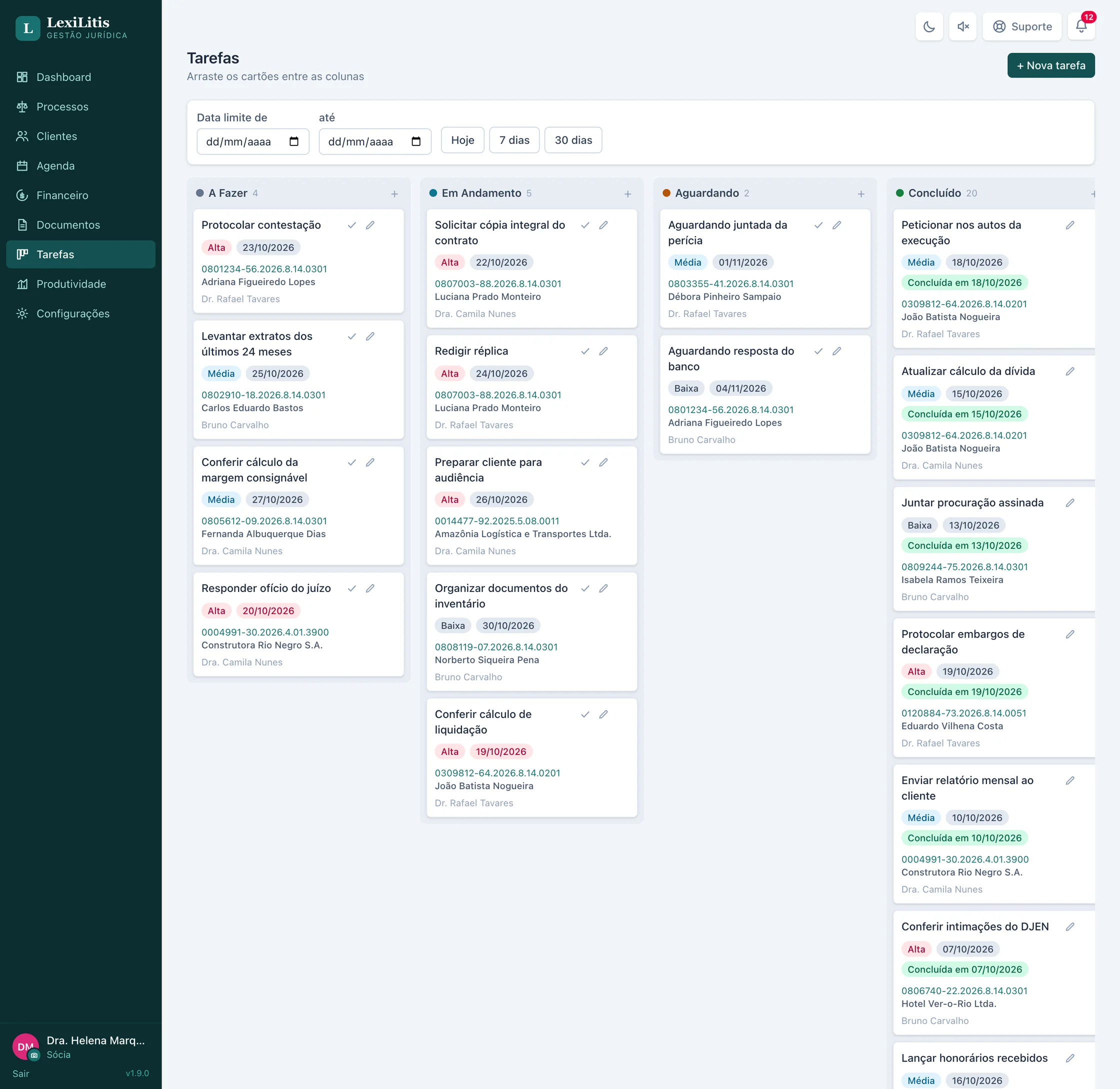Open calendar picker in 'Data limite de' field
Viewport: 1120px width, 1089px height.
294,141
